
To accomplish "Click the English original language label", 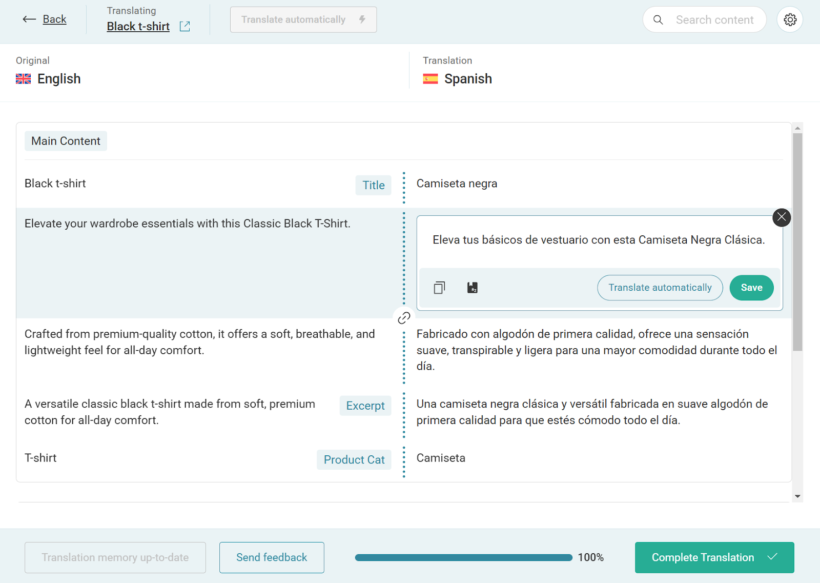I will click(x=59, y=79).
